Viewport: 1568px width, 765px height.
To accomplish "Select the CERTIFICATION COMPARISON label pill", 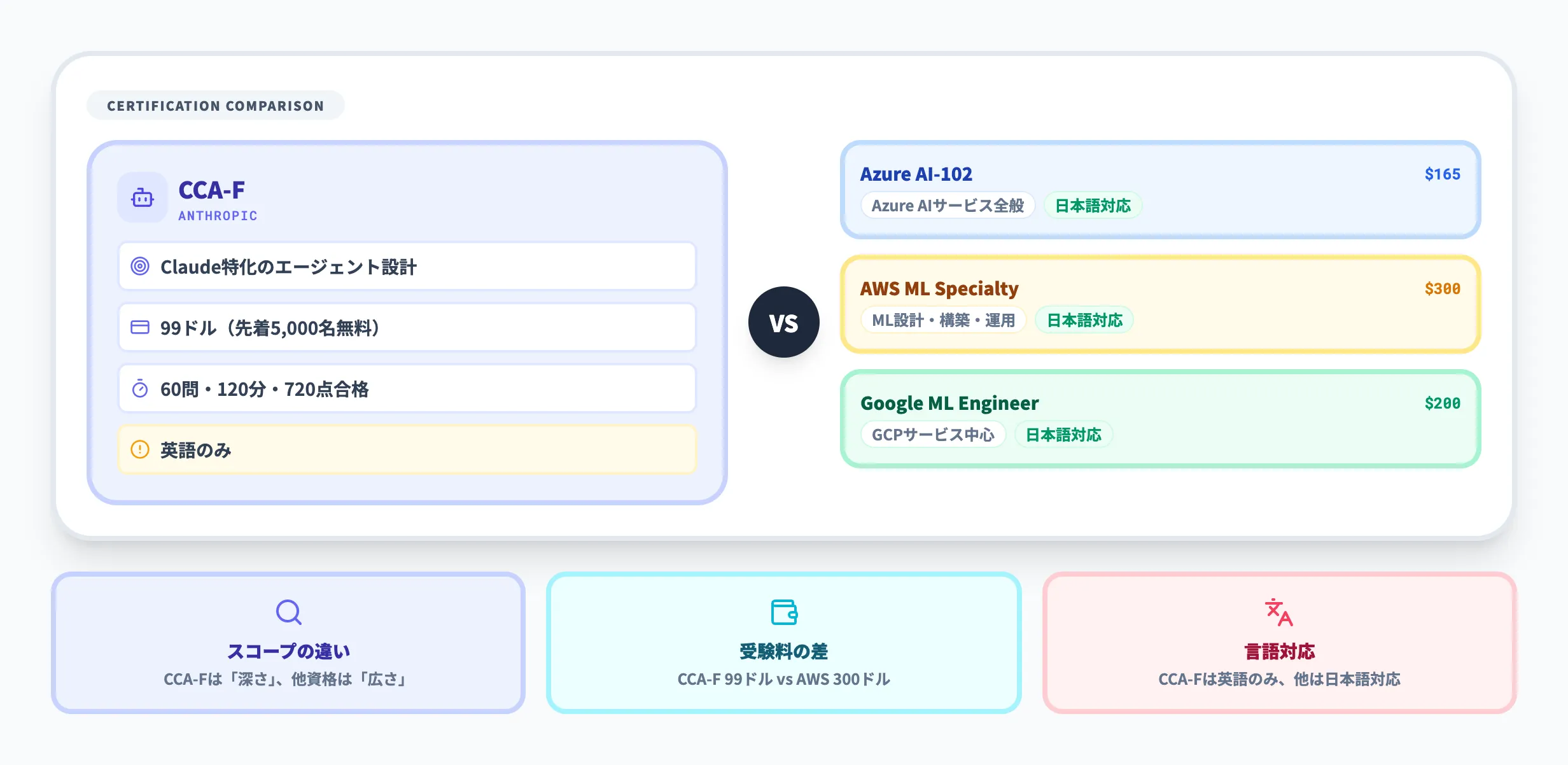I will pyautogui.click(x=216, y=106).
